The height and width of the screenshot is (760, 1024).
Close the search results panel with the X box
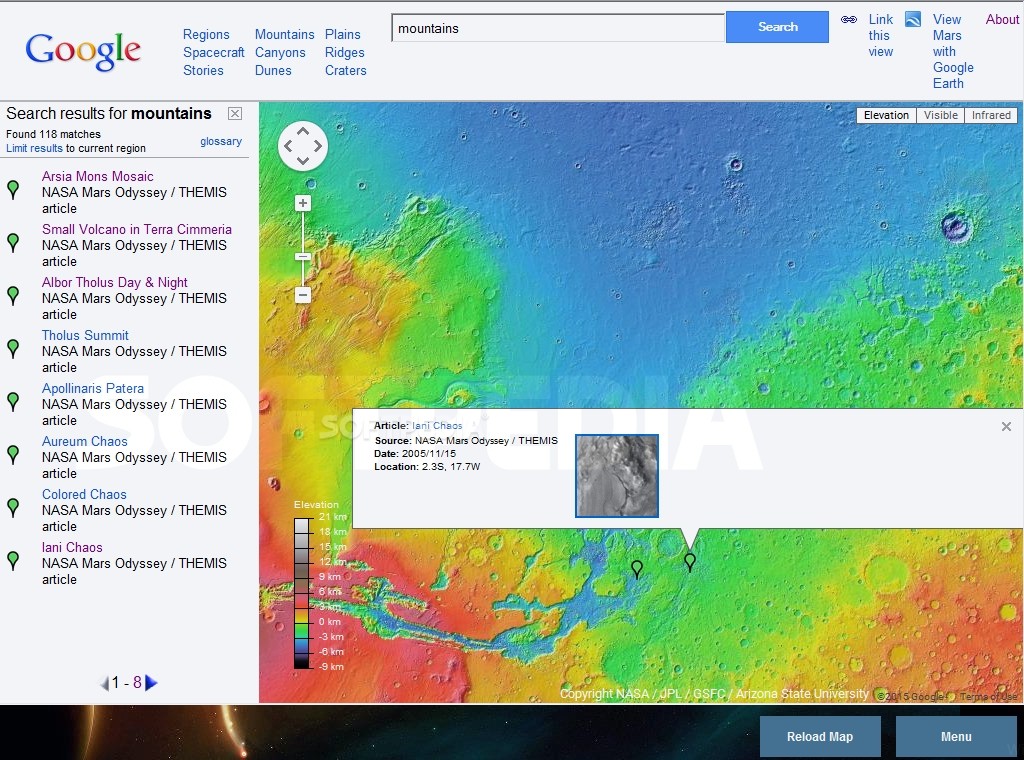pos(235,114)
